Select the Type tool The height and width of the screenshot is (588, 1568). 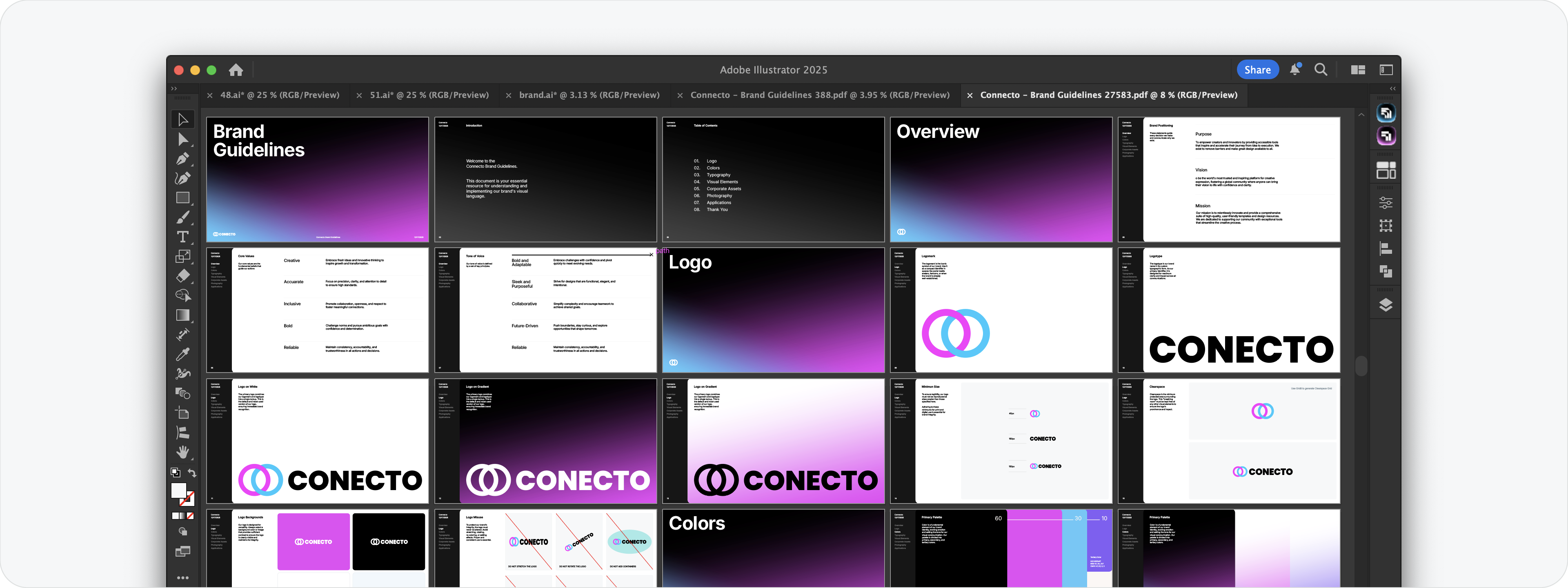[183, 237]
